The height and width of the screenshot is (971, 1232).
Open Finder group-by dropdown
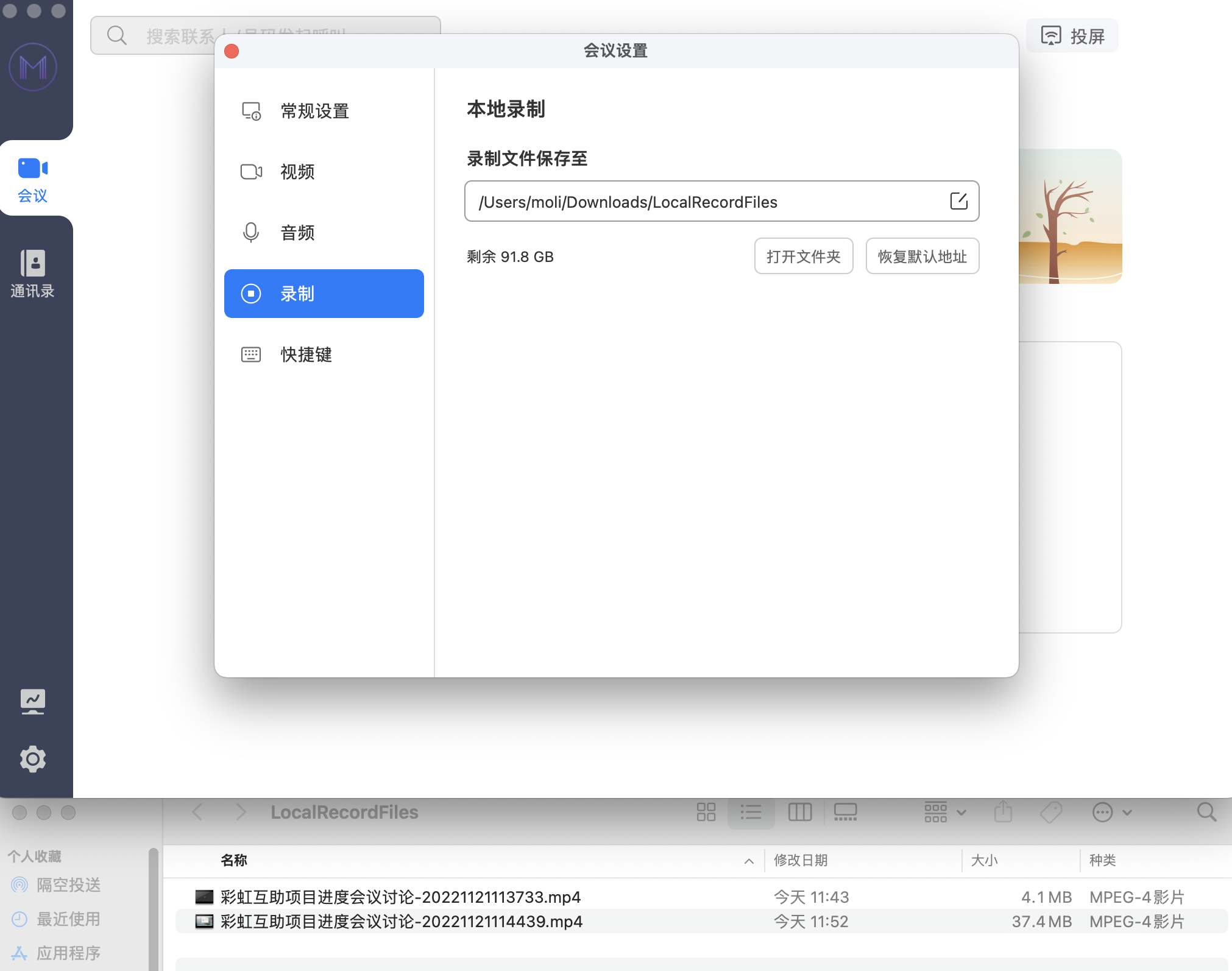click(944, 812)
